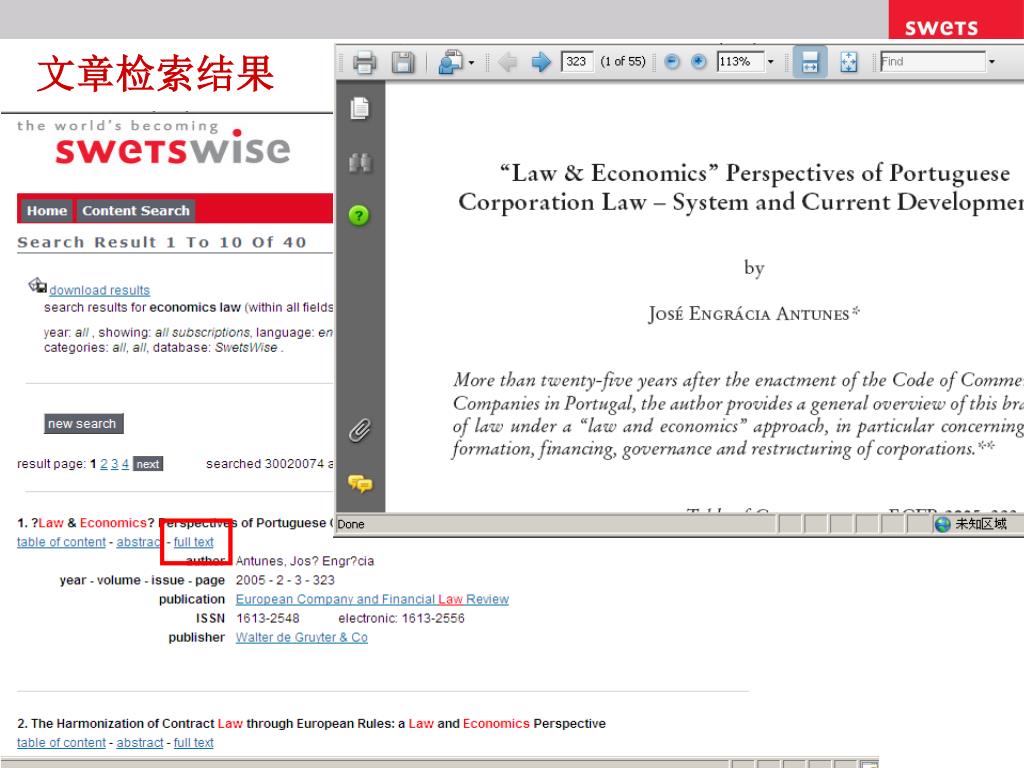Open table of content for result 2
This screenshot has width=1024, height=768.
click(61, 743)
